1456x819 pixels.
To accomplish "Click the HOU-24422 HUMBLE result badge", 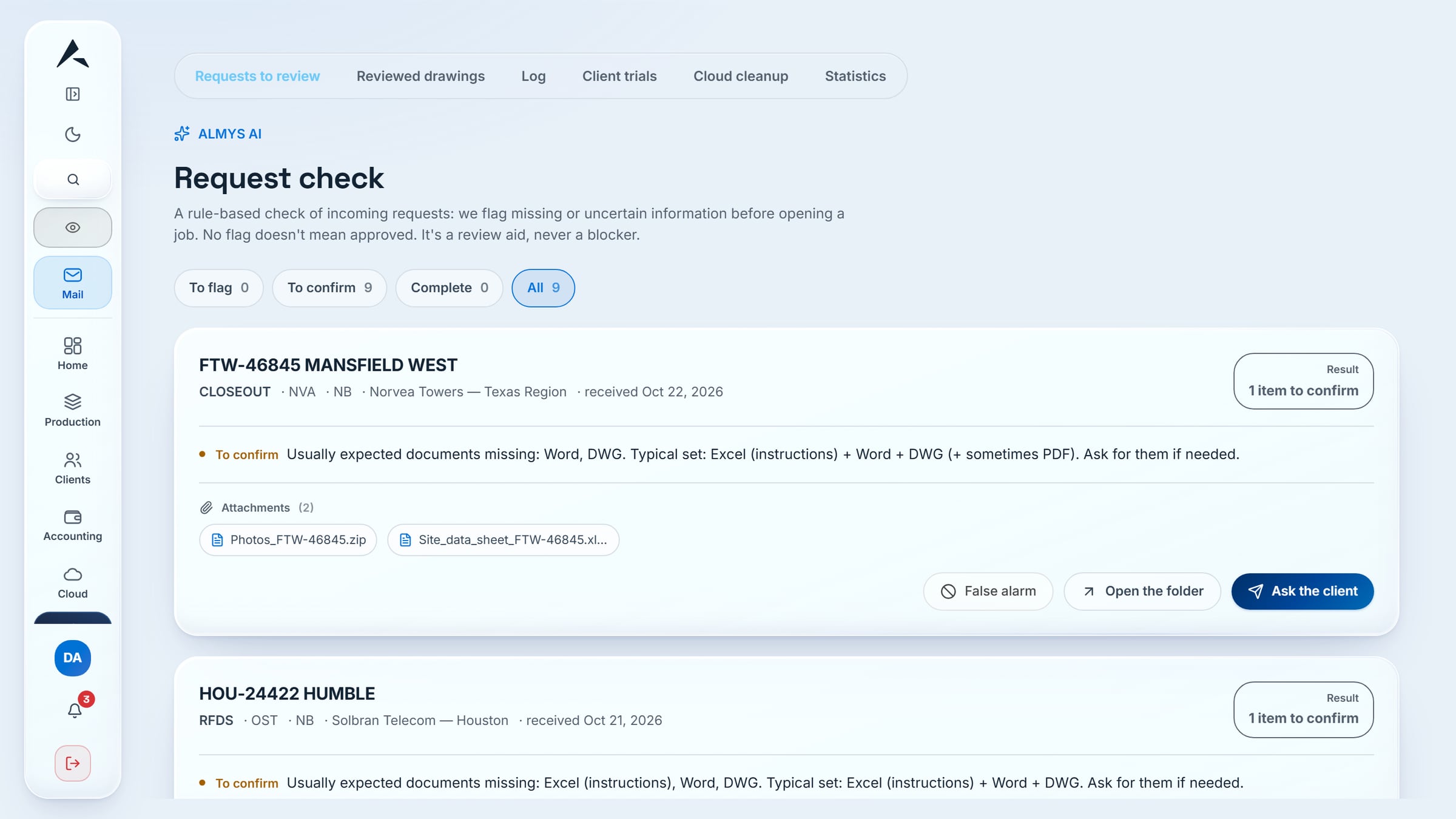I will (x=1304, y=710).
